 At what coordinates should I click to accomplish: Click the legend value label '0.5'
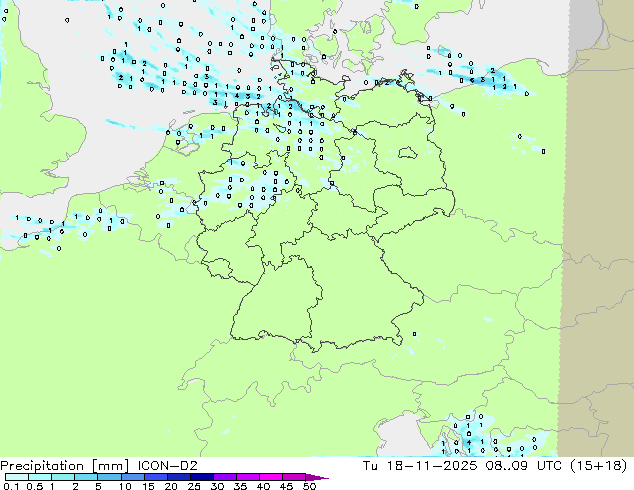35,486
